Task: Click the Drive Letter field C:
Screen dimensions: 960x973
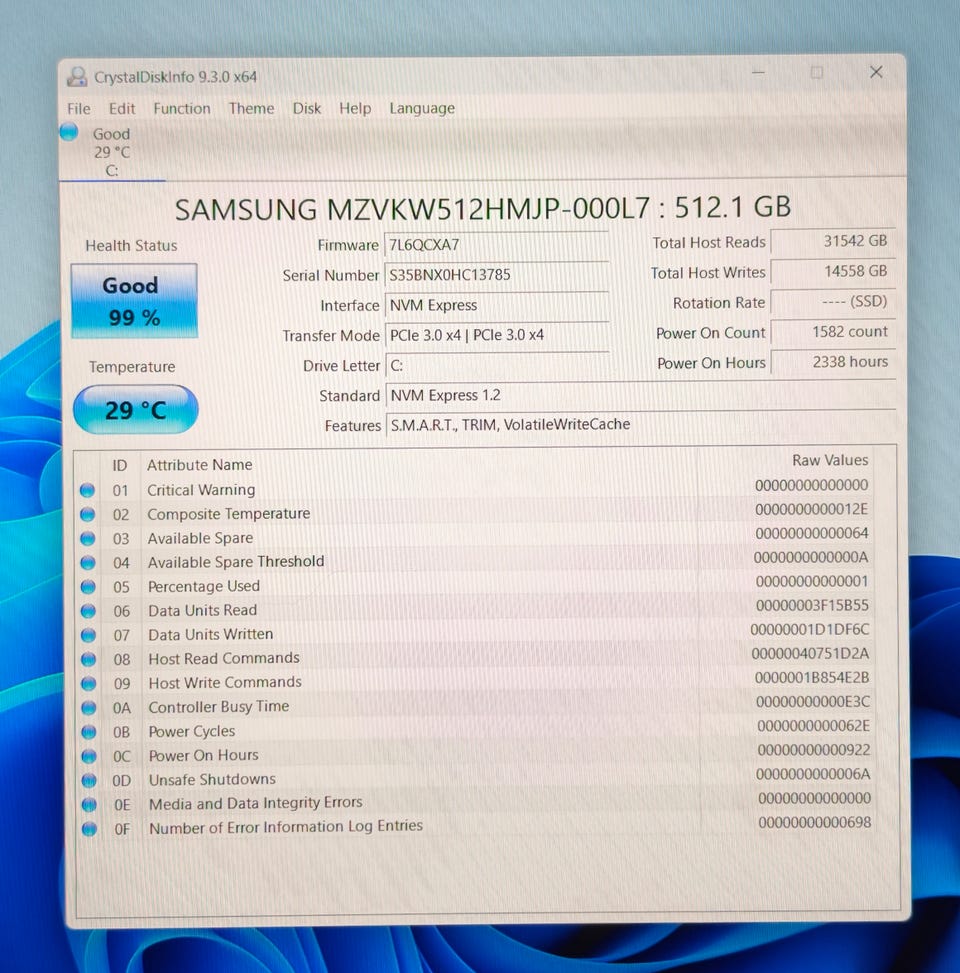Action: click(496, 365)
